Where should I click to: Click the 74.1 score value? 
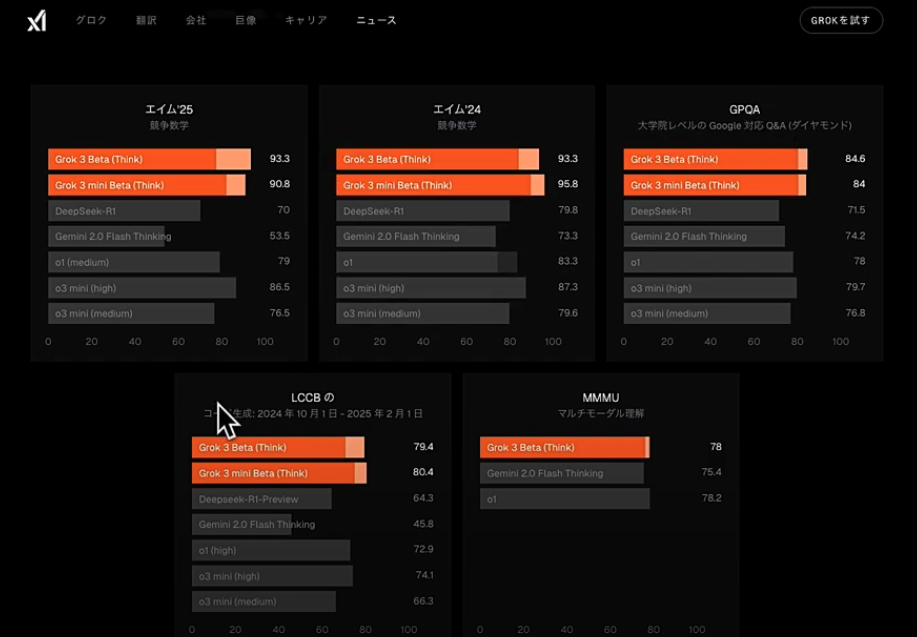425,575
